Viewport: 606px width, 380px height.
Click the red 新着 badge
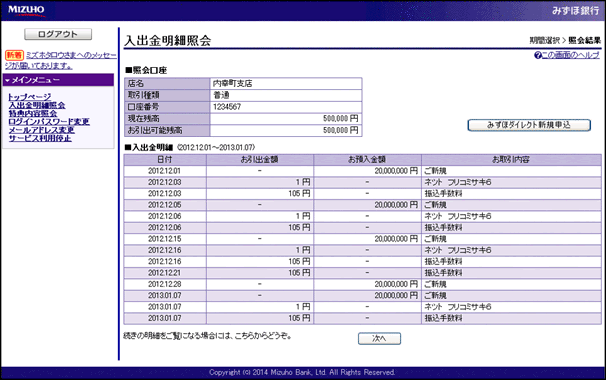pos(14,55)
